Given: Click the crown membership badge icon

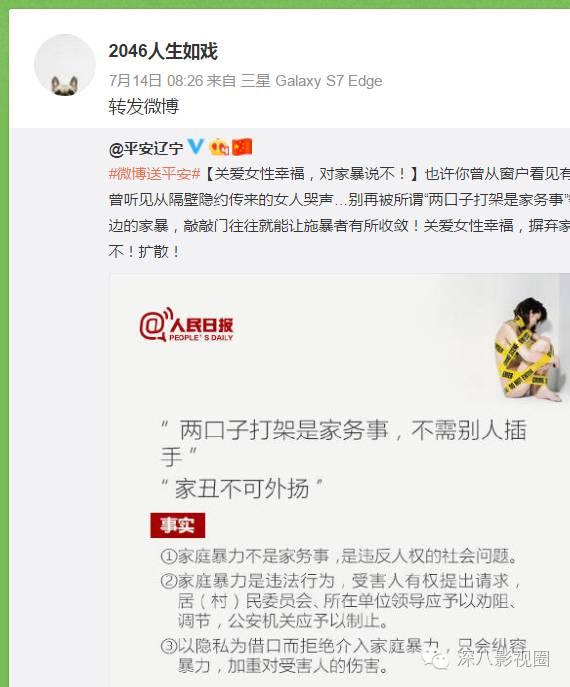Looking at the screenshot, I should [219, 147].
